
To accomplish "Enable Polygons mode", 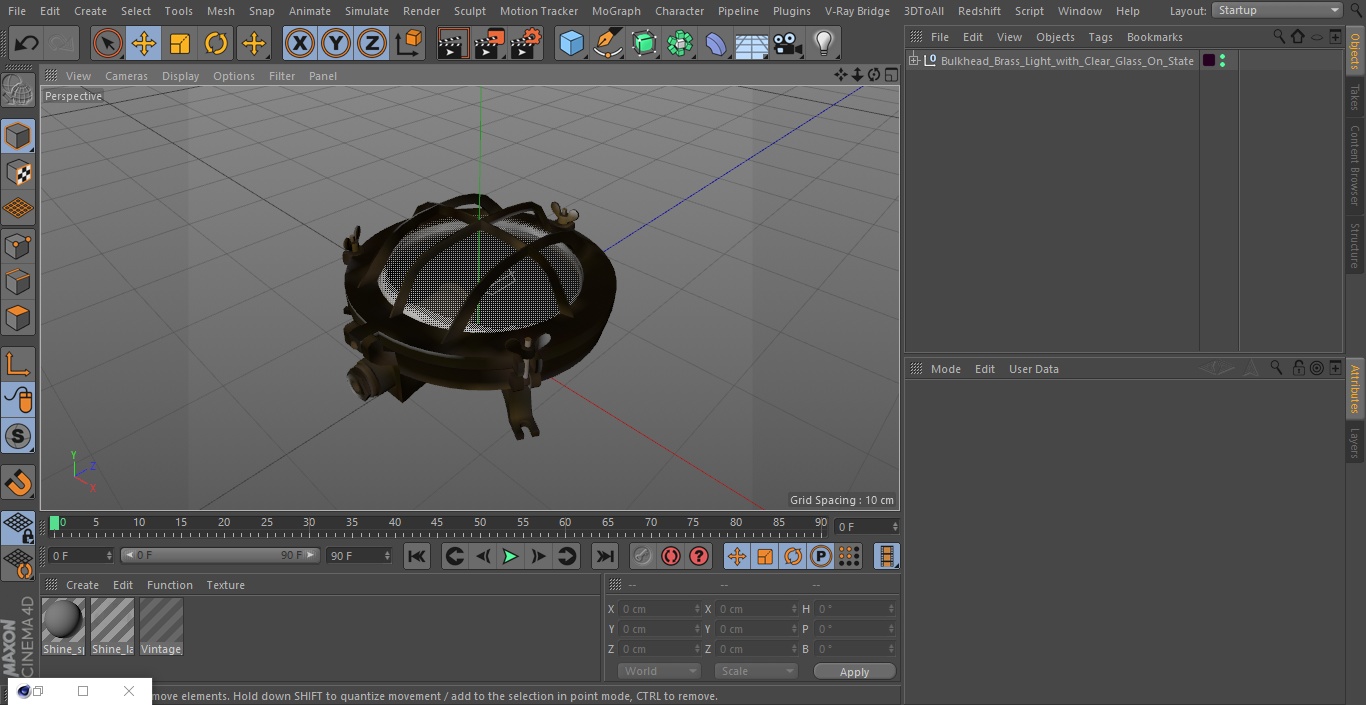I will tap(18, 318).
